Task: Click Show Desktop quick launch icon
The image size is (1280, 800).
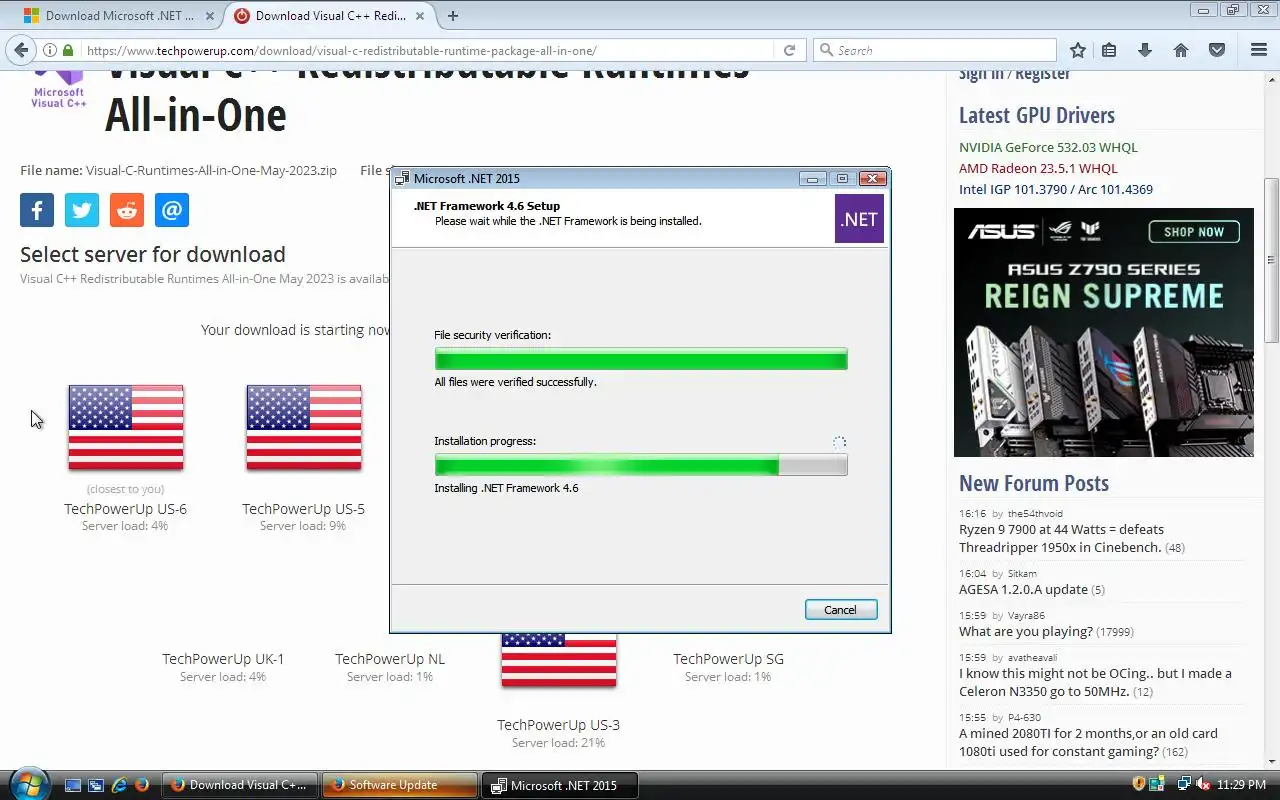Action: click(74, 785)
